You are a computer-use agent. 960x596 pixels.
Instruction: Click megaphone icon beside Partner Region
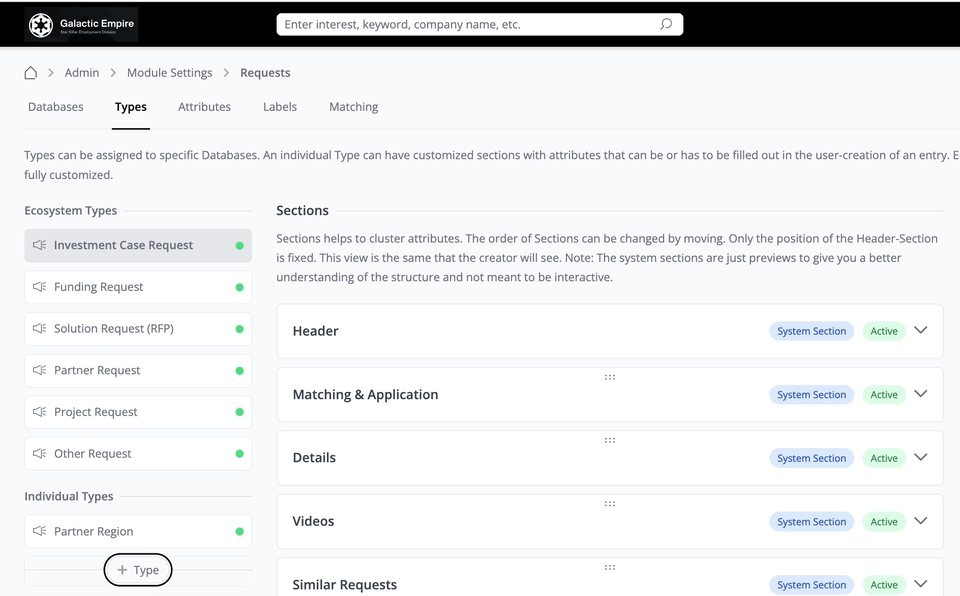pos(40,532)
